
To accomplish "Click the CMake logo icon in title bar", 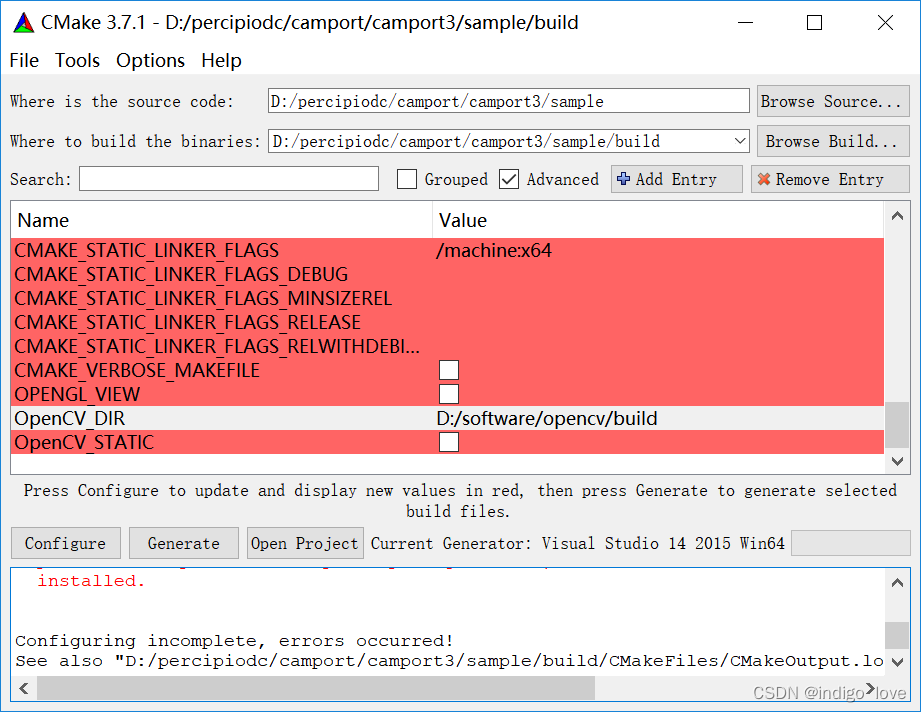I will click(x=23, y=23).
